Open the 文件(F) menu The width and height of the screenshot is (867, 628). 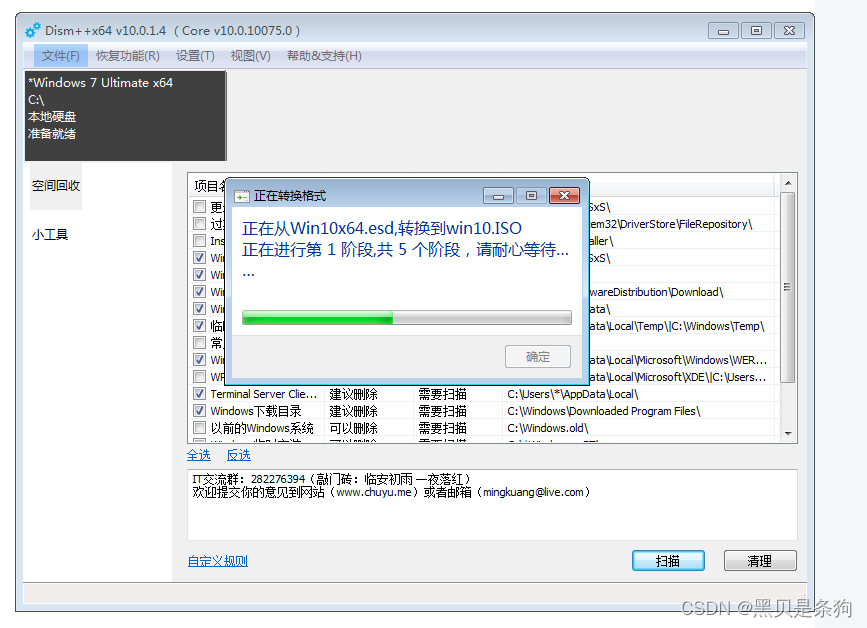coord(60,56)
